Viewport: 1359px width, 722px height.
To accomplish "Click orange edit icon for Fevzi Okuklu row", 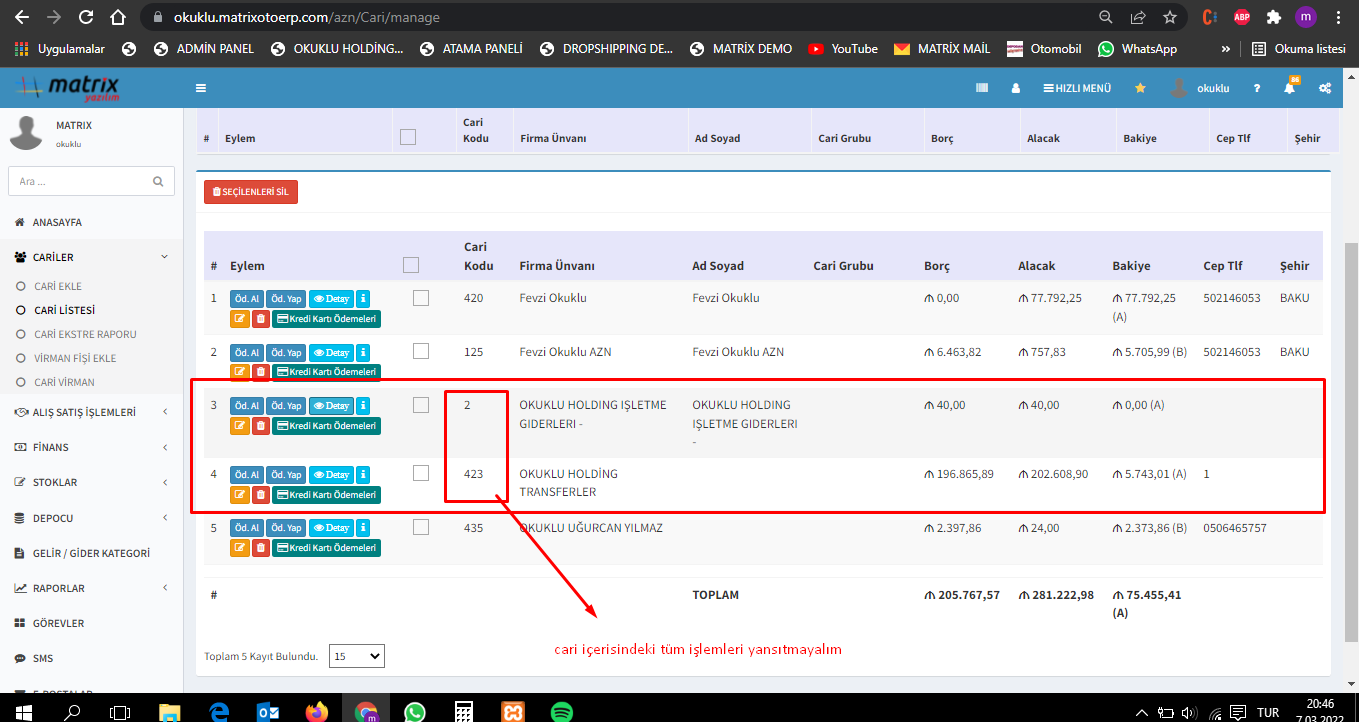I will pos(240,318).
